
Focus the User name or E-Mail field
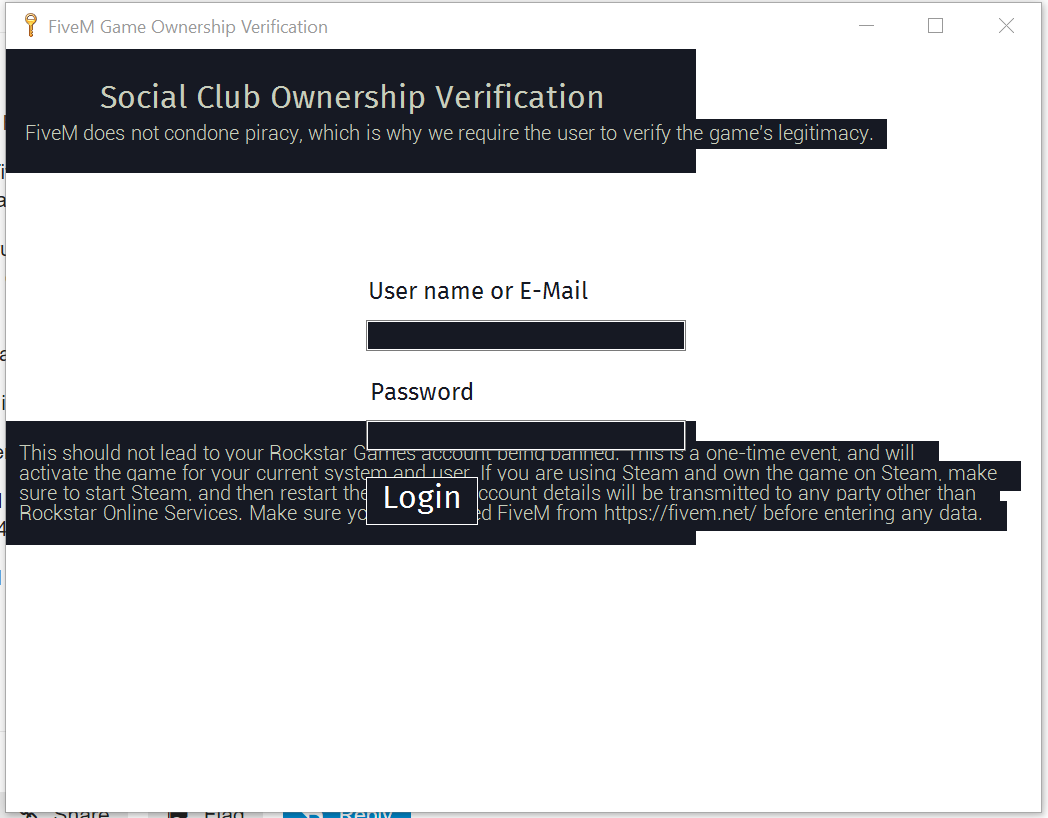pyautogui.click(x=525, y=335)
